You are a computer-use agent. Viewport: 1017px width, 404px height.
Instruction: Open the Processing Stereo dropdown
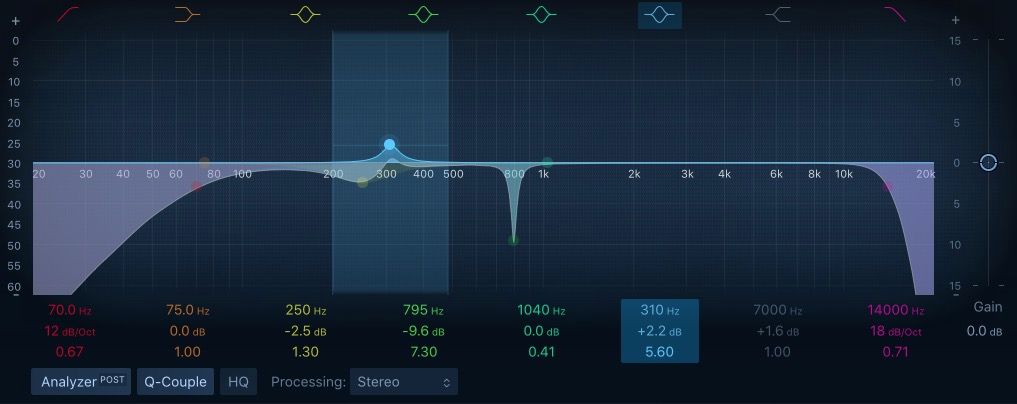403,381
